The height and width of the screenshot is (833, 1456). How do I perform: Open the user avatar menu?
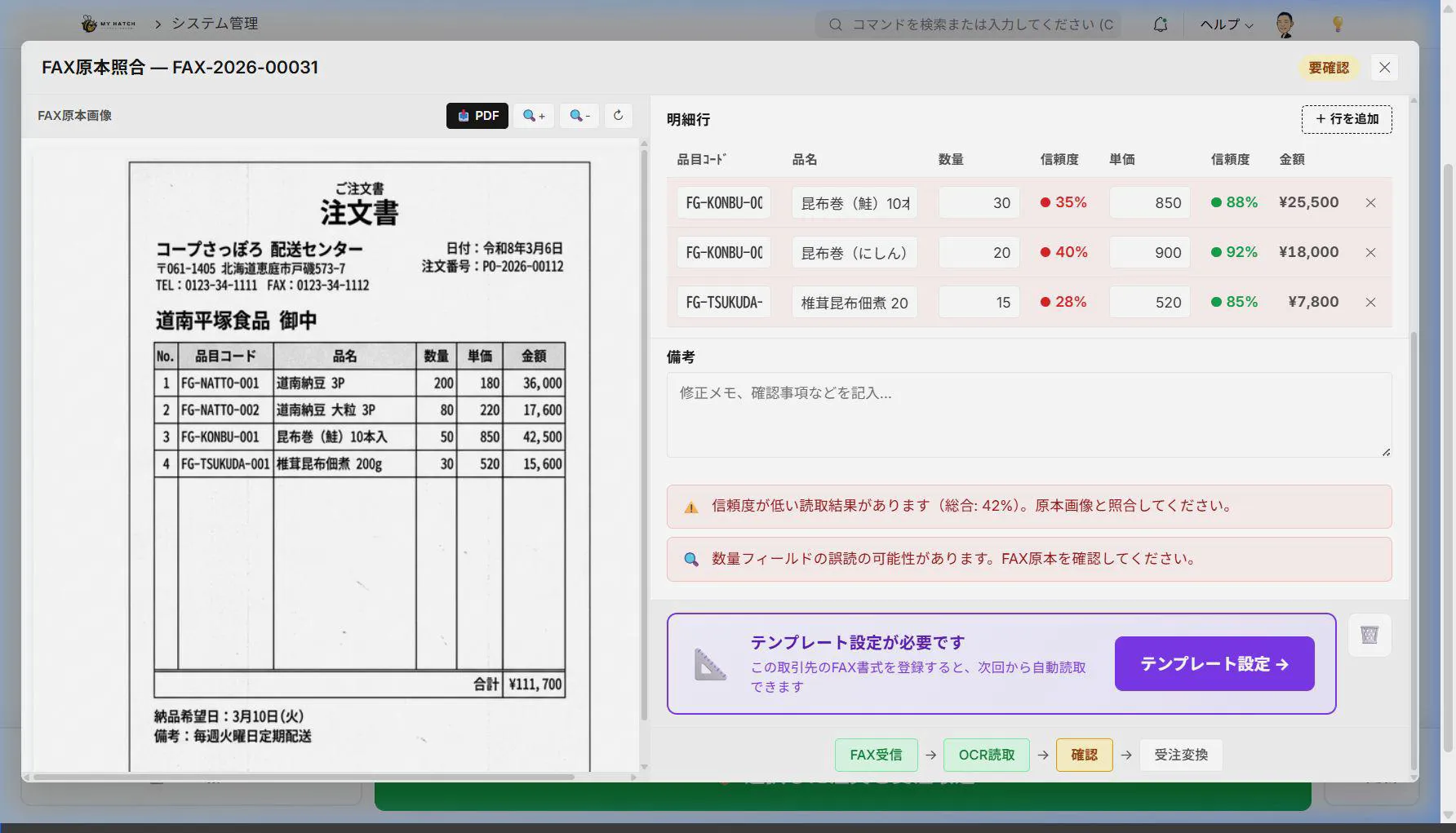pyautogui.click(x=1285, y=24)
